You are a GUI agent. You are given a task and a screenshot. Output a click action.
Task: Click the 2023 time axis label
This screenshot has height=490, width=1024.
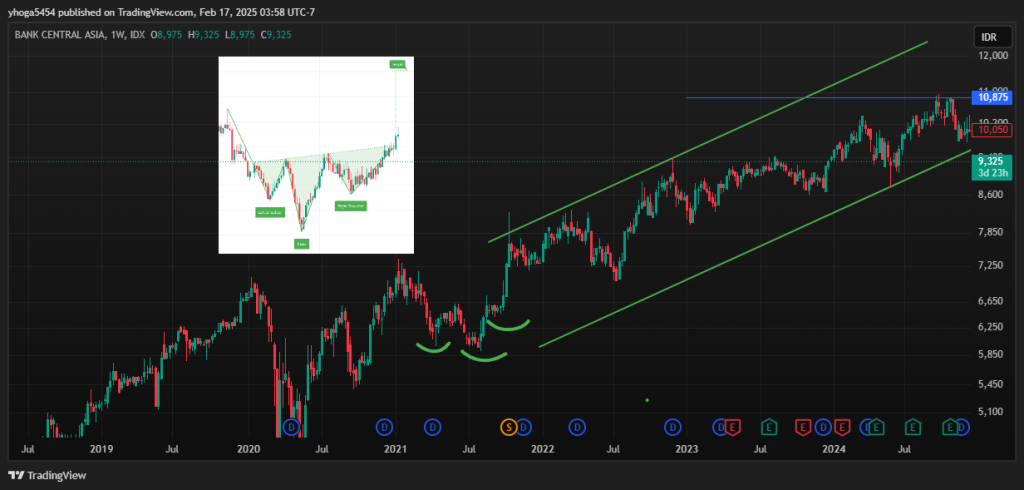click(x=687, y=449)
